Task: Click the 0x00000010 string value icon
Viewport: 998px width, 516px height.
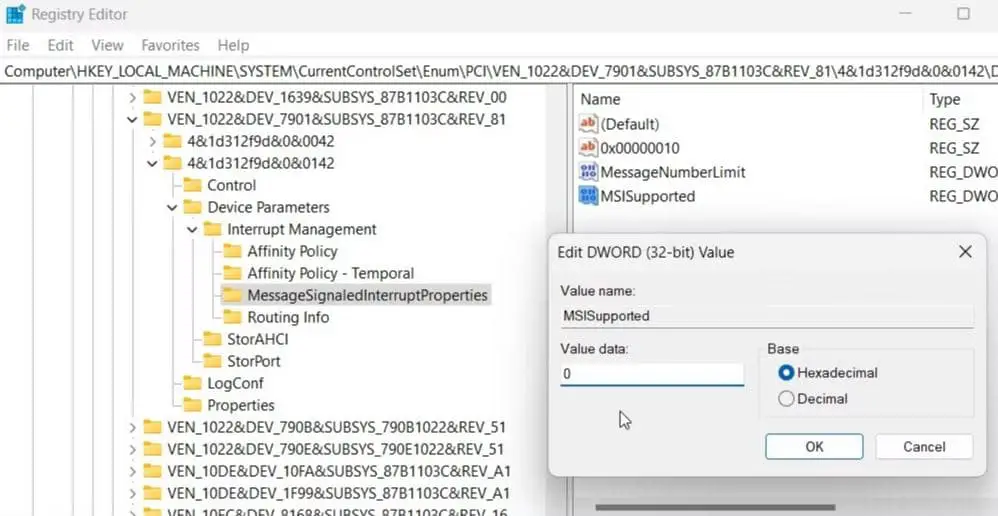Action: click(588, 148)
